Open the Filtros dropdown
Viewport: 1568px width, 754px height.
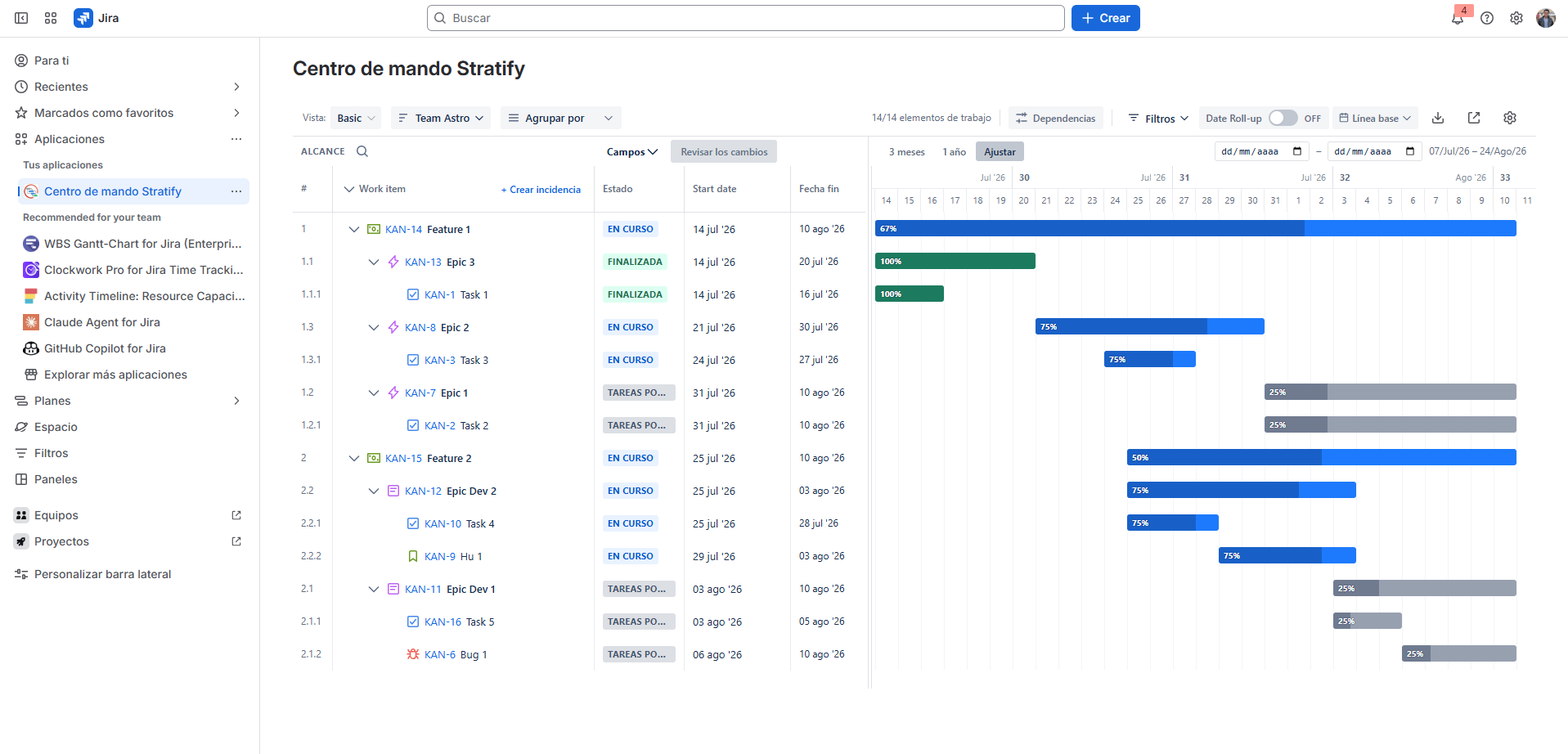coord(1157,118)
